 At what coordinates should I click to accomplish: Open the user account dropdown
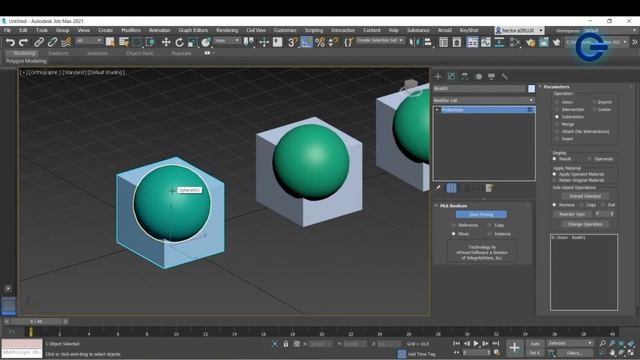[519, 31]
